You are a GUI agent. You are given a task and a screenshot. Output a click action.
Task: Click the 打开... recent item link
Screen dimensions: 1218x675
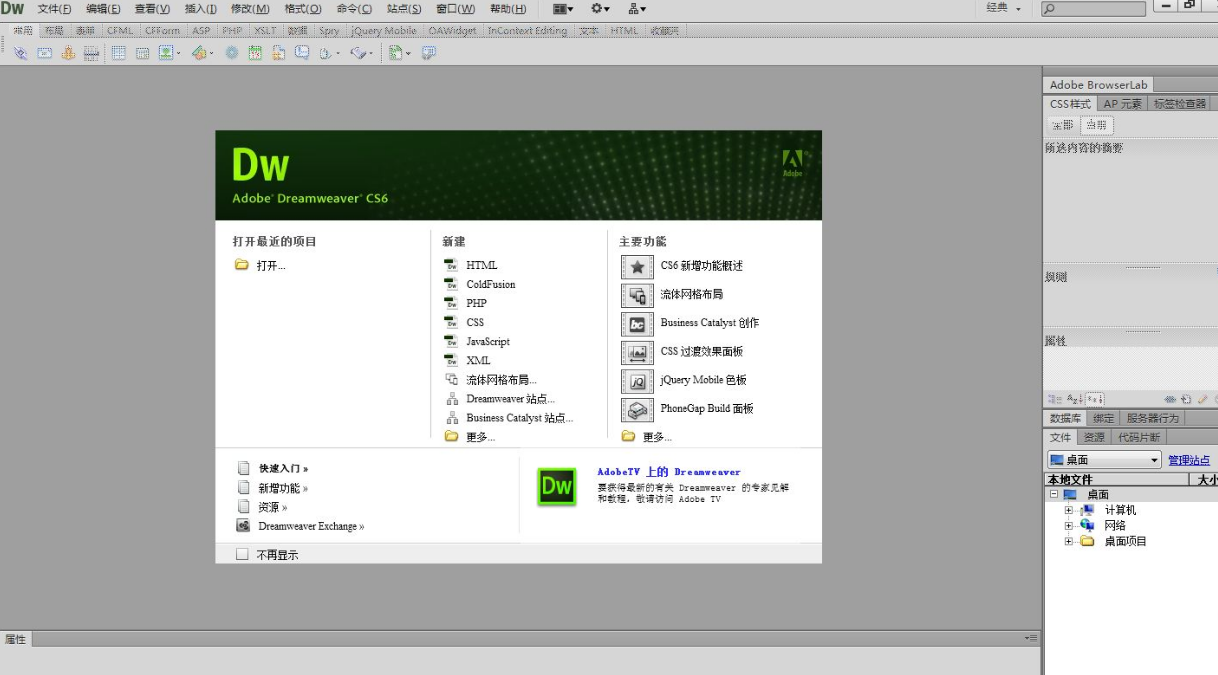271,266
